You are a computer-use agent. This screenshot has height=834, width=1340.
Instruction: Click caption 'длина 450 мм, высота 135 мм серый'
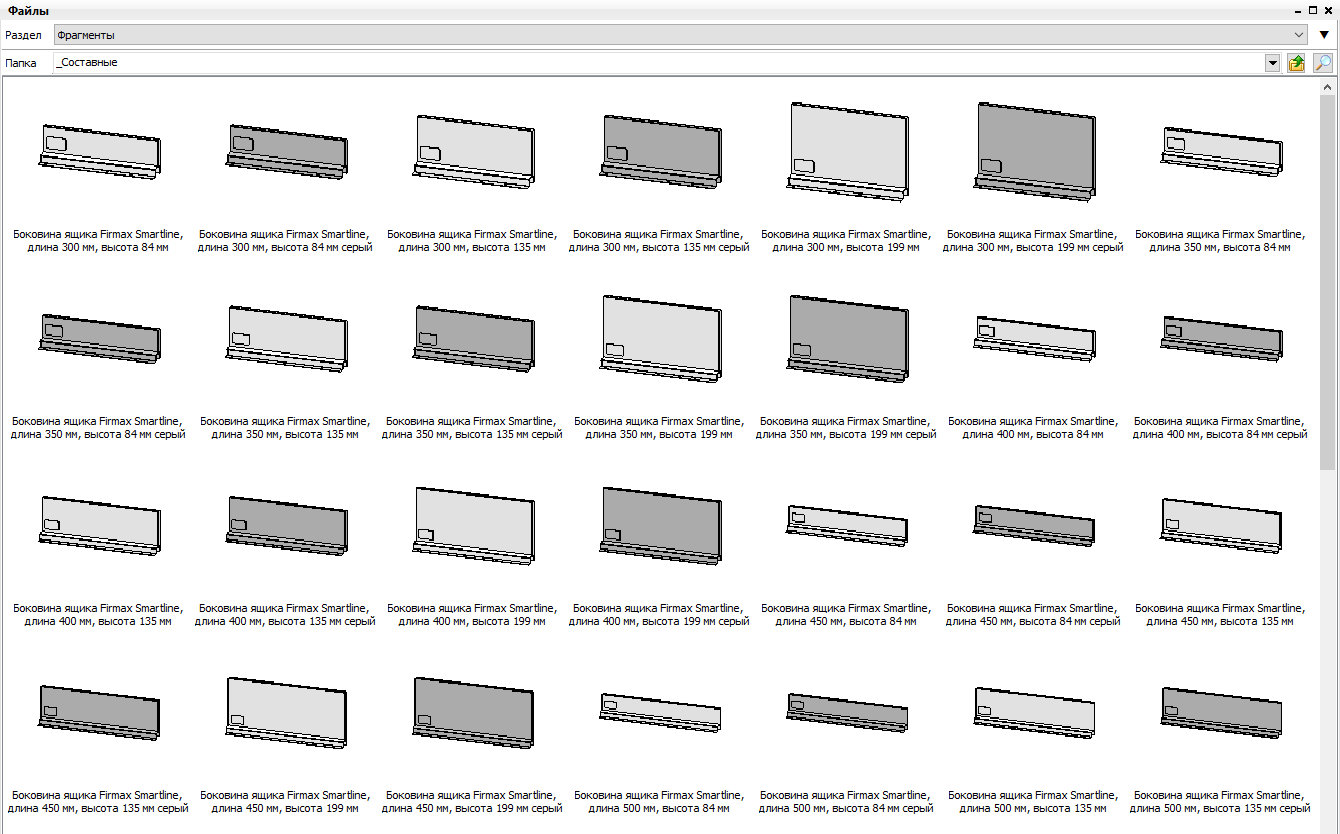tap(98, 808)
